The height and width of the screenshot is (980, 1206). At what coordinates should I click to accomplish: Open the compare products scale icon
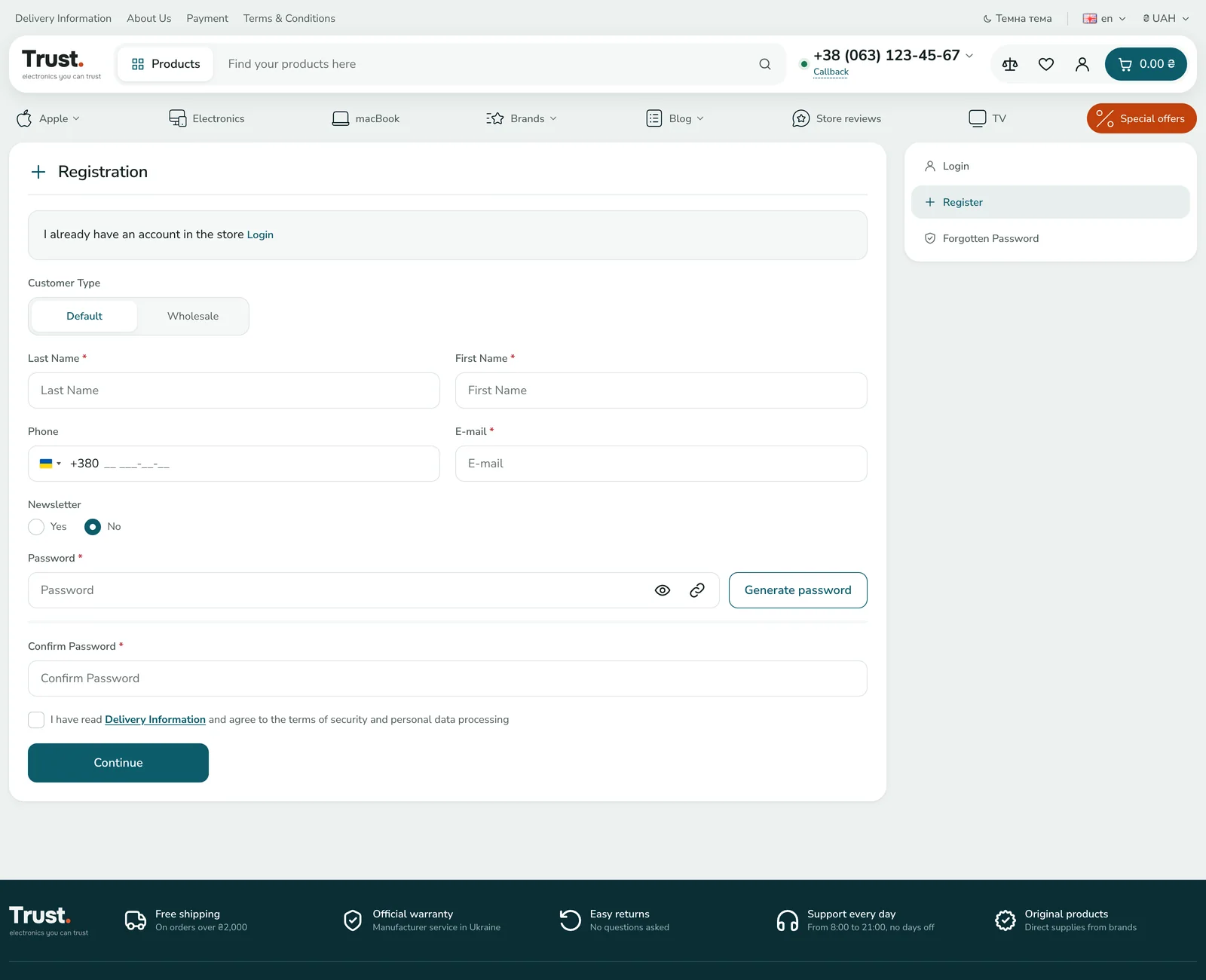[1010, 64]
